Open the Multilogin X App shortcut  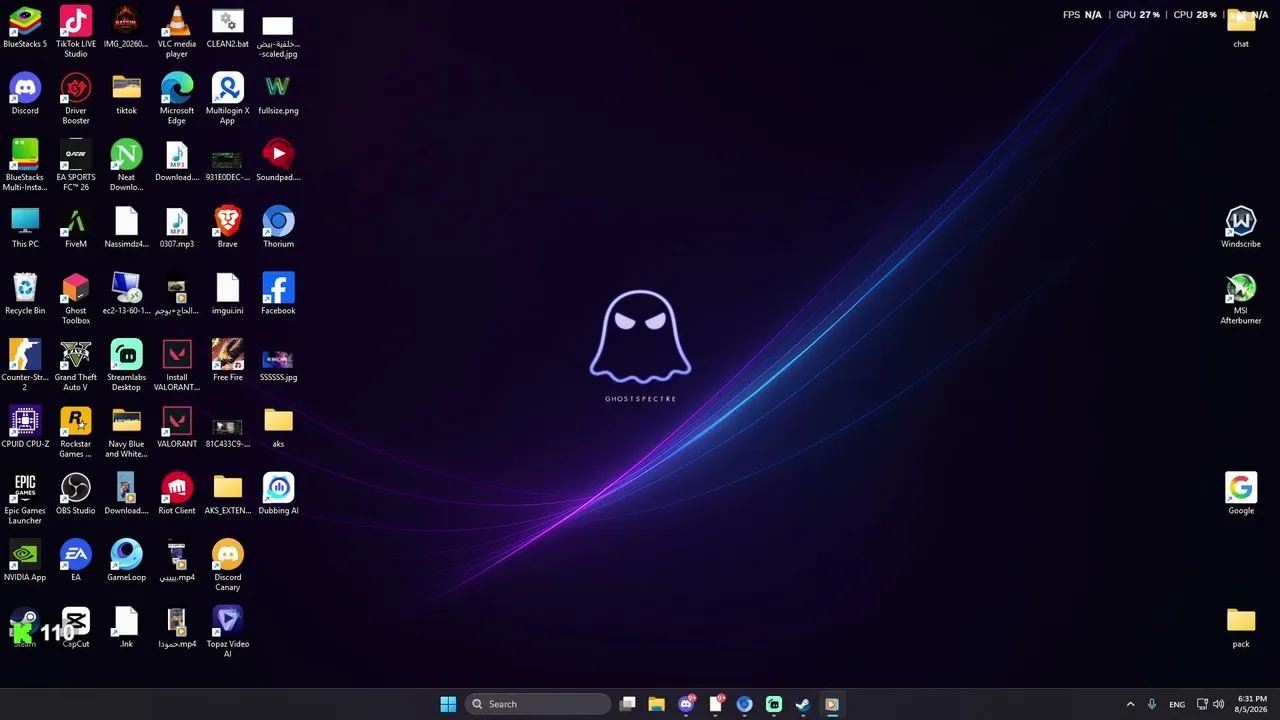point(228,99)
